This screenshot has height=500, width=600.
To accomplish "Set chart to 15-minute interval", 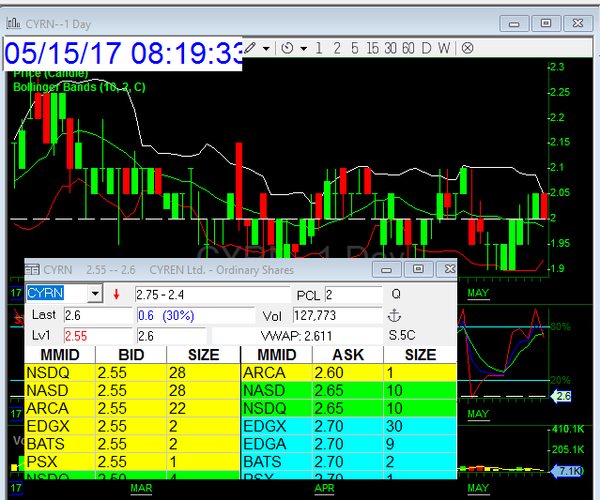I will click(x=372, y=47).
